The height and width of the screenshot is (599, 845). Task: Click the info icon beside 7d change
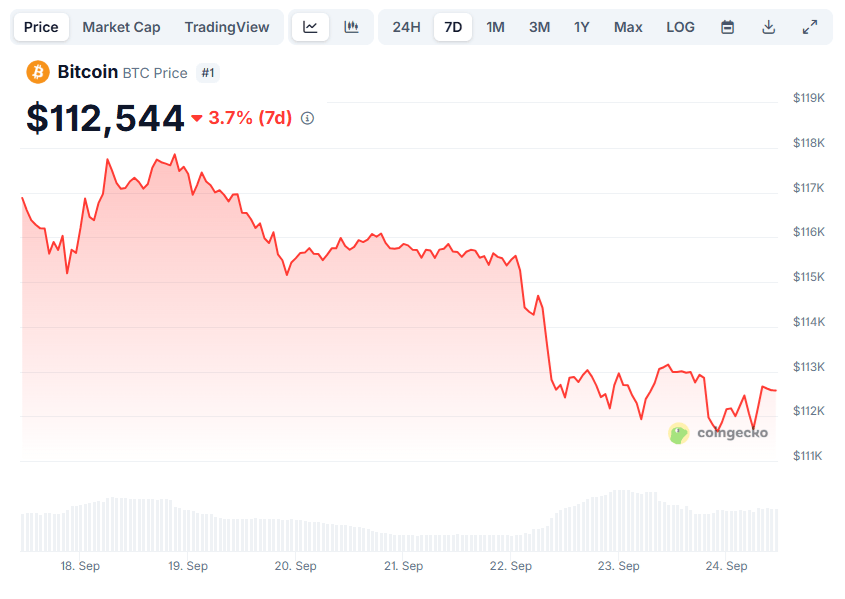pos(307,118)
